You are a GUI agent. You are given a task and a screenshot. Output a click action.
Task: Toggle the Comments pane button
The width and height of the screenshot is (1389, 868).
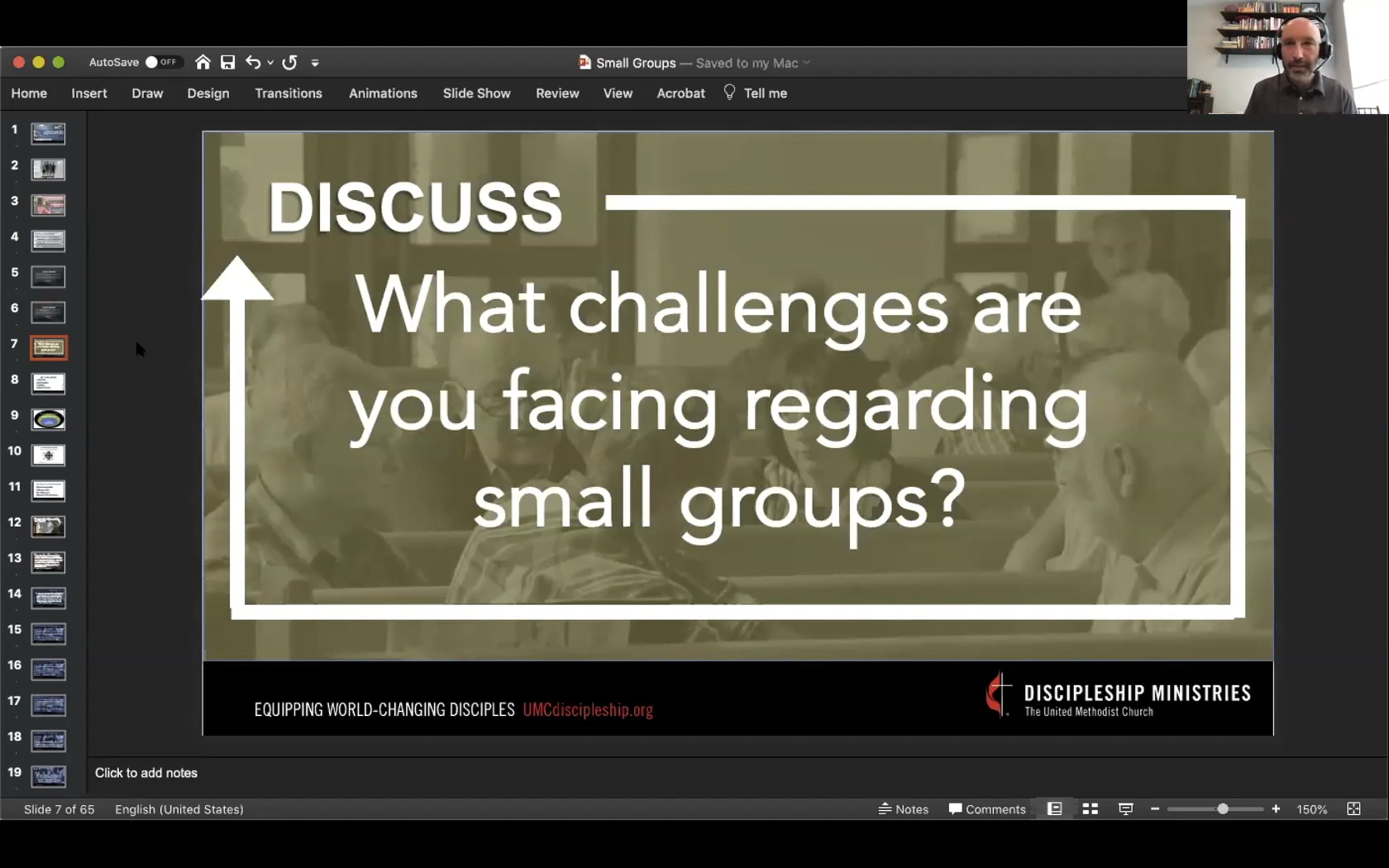[x=987, y=809]
